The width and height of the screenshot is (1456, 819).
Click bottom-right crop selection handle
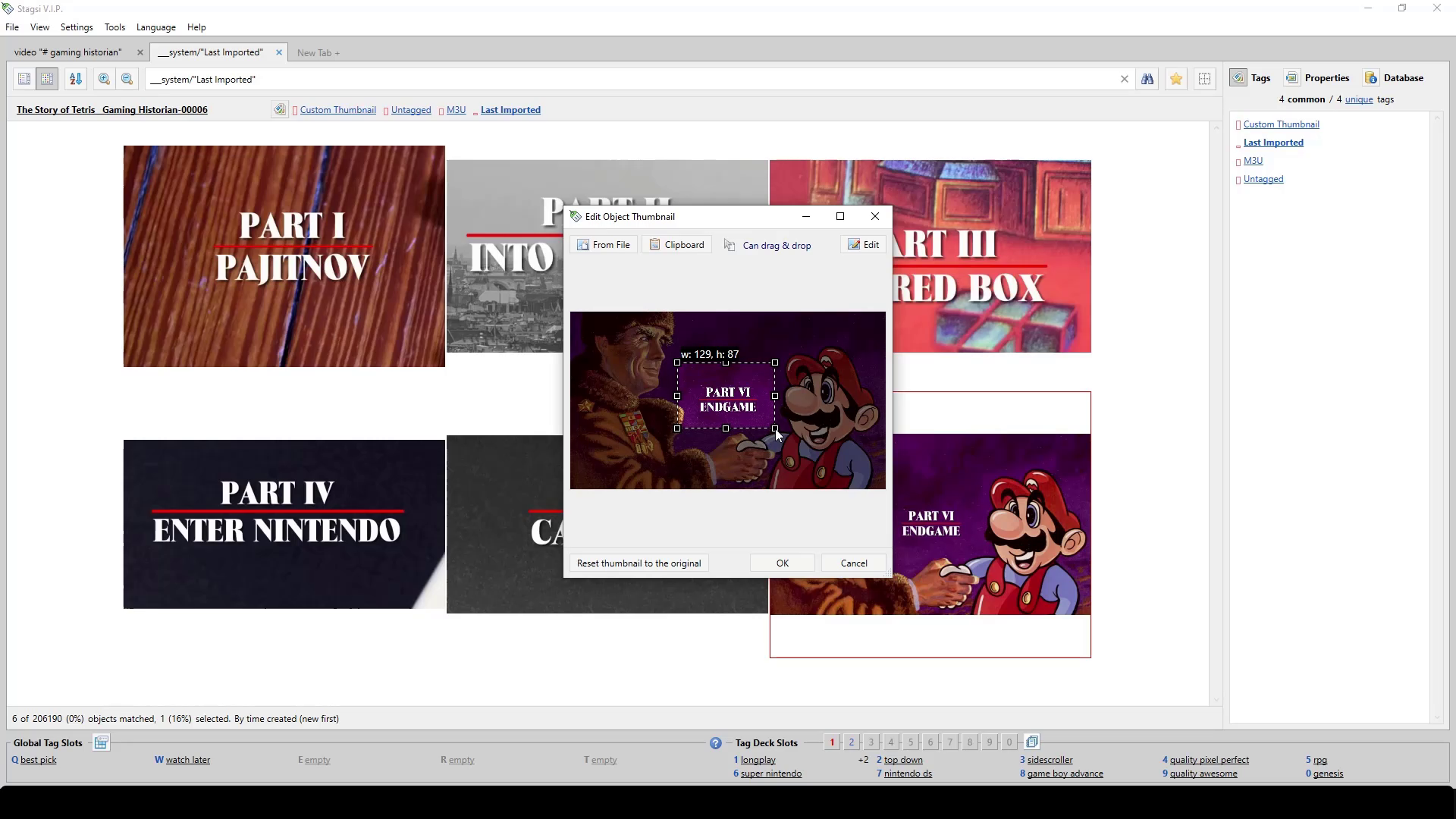click(x=775, y=428)
